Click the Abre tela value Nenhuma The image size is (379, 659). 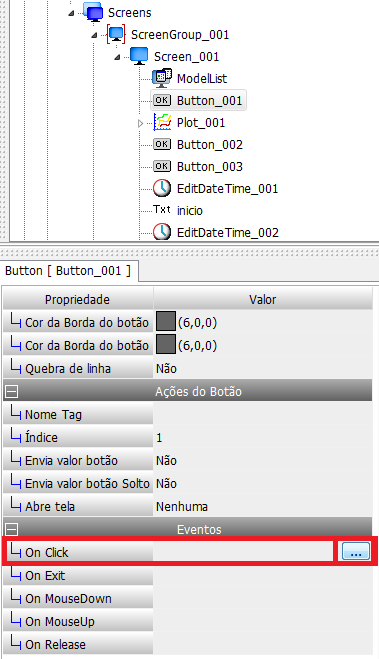(182, 506)
